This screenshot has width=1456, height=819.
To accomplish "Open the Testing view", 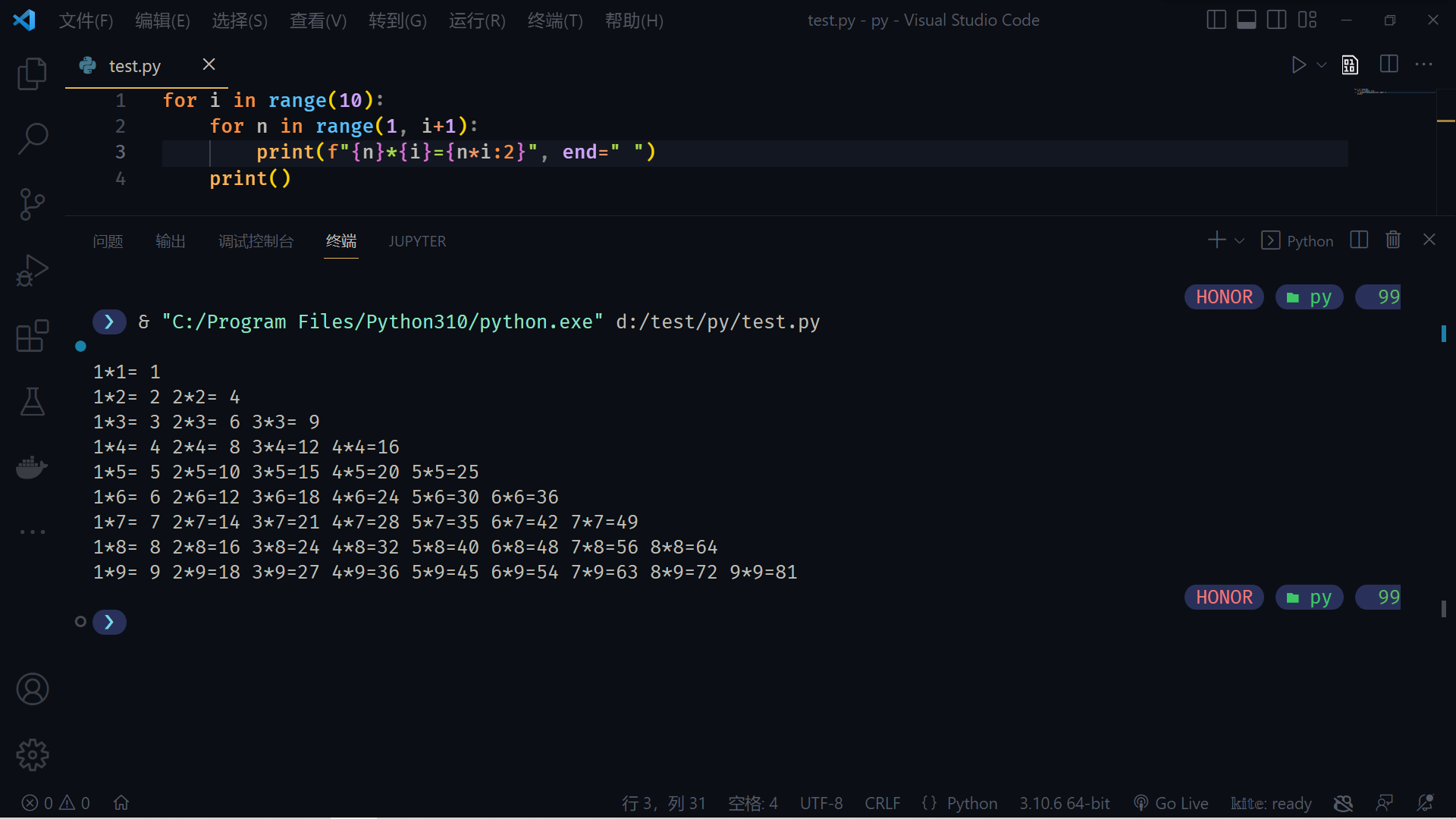I will point(32,401).
